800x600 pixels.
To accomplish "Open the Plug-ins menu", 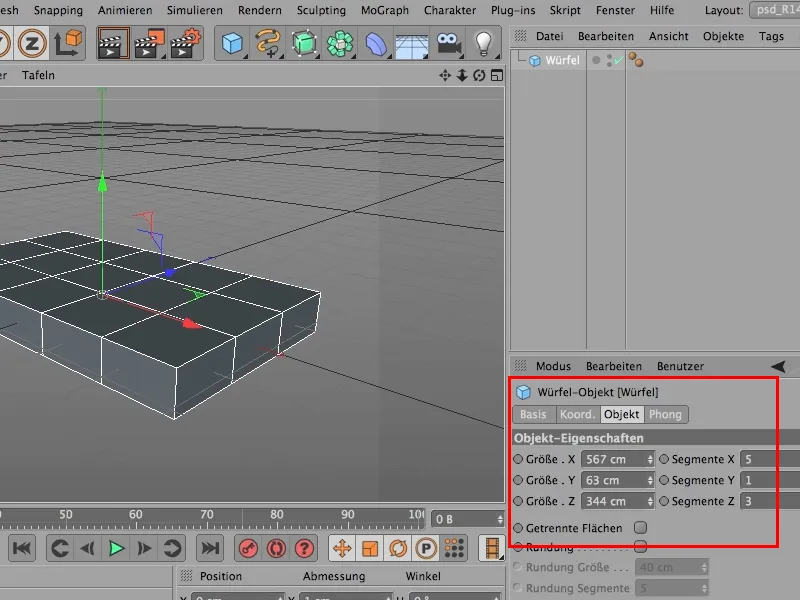I will pyautogui.click(x=513, y=10).
